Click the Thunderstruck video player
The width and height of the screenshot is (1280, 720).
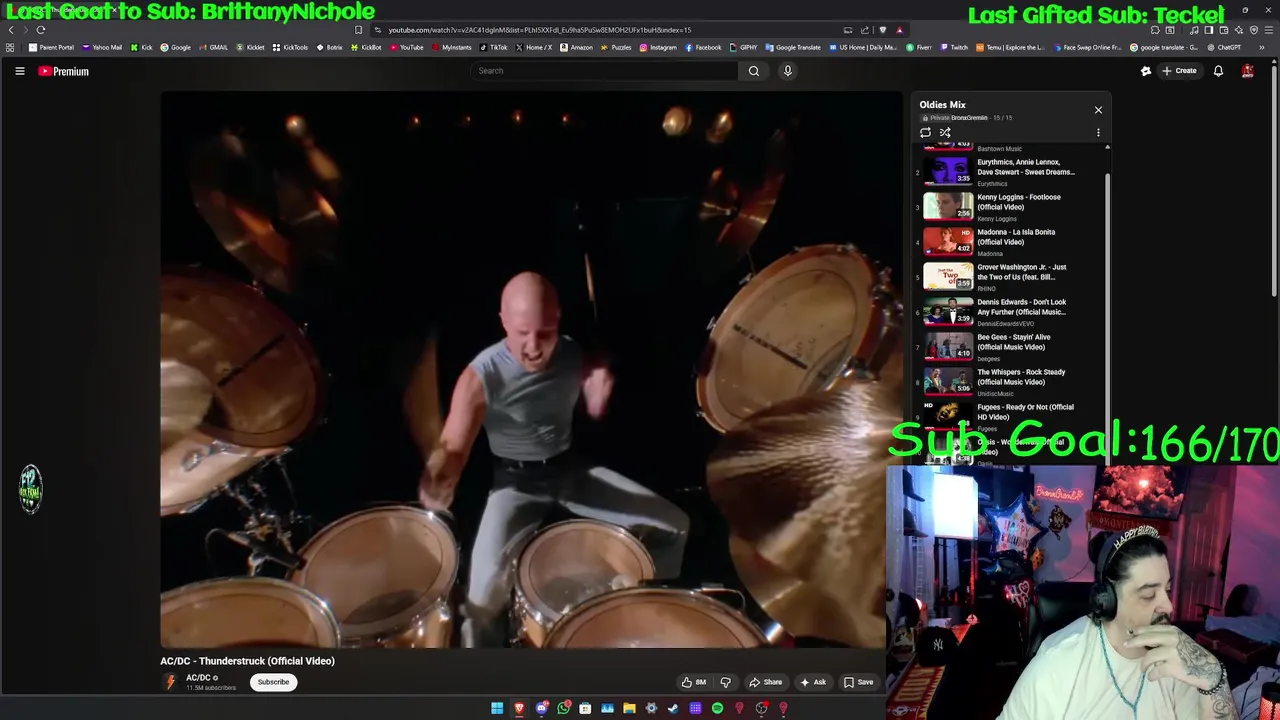pos(531,369)
